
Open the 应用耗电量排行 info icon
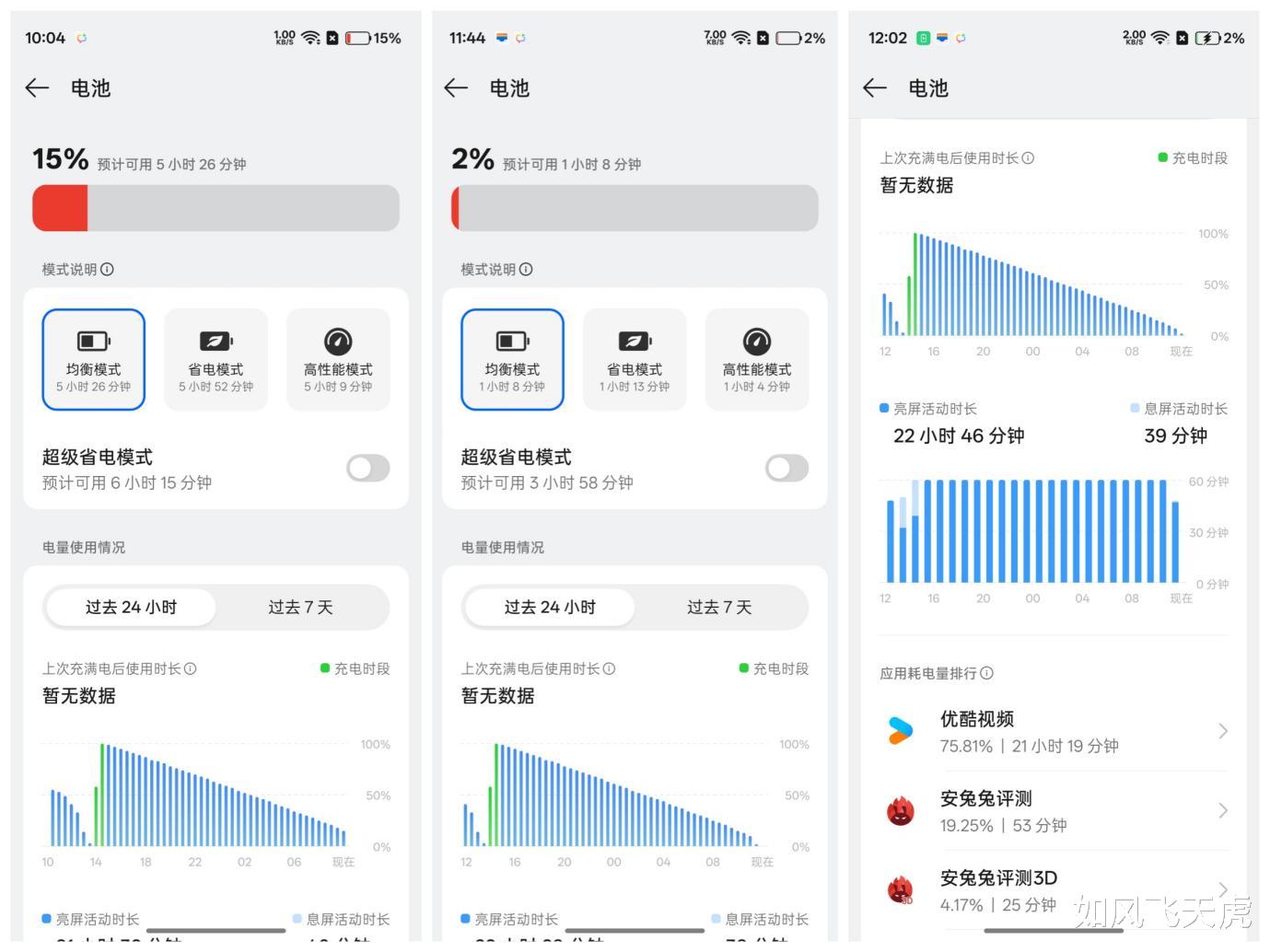point(987,673)
